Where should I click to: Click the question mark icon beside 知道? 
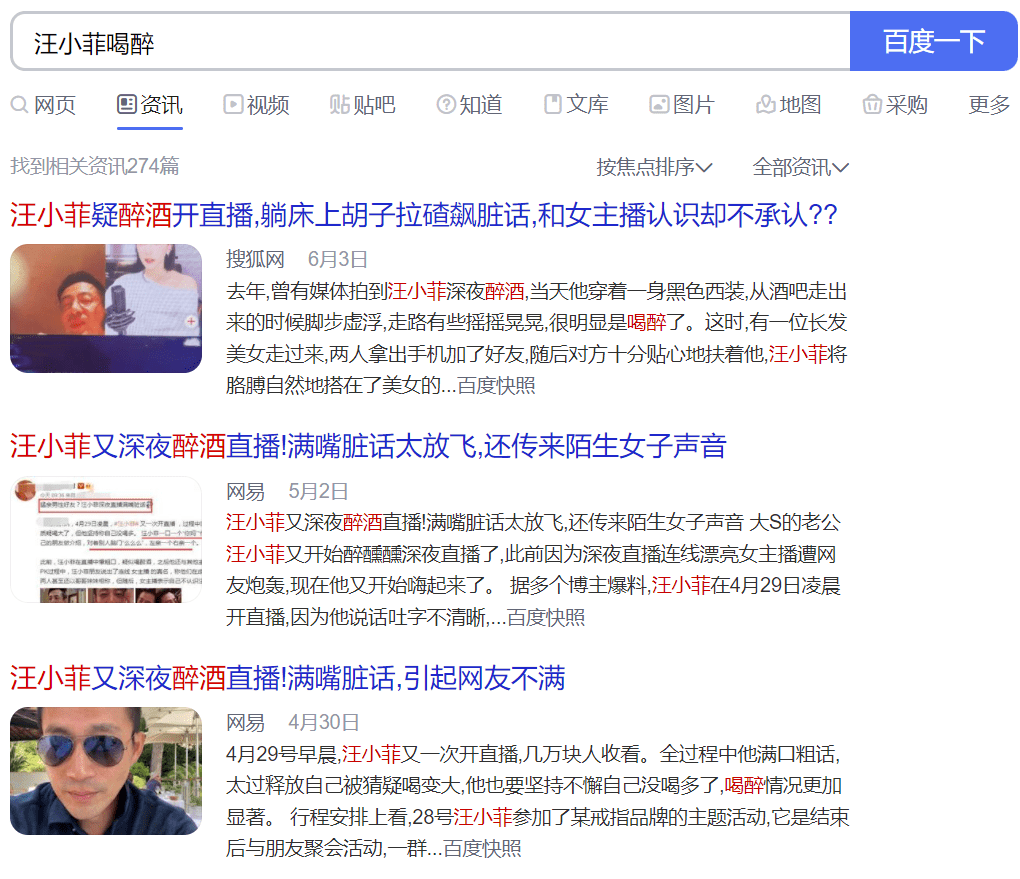coord(446,104)
